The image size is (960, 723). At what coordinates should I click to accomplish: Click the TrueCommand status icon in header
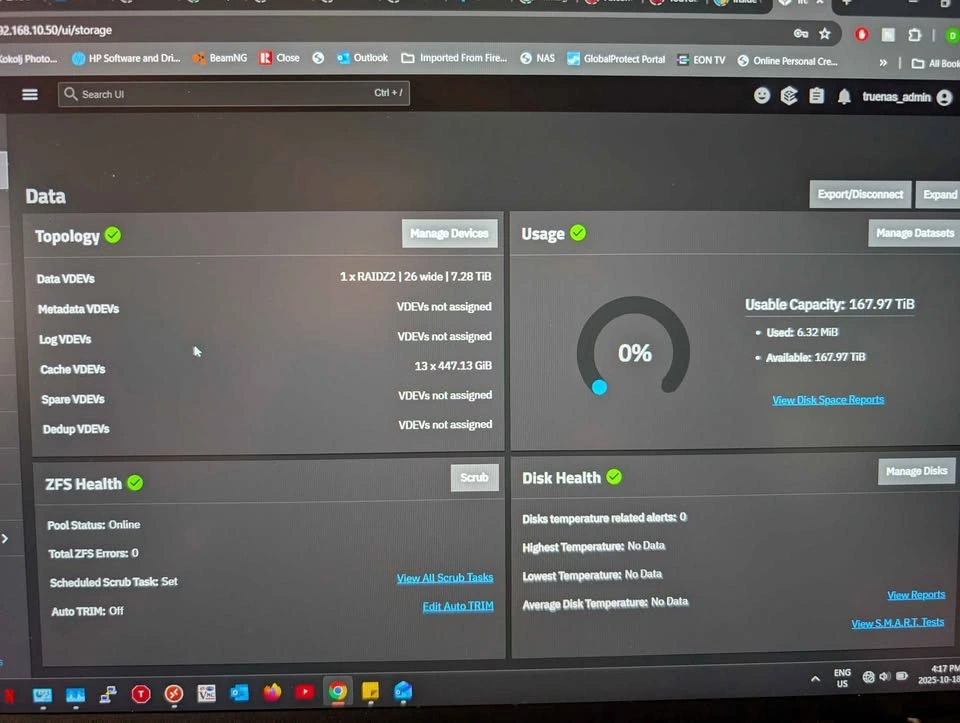click(789, 96)
